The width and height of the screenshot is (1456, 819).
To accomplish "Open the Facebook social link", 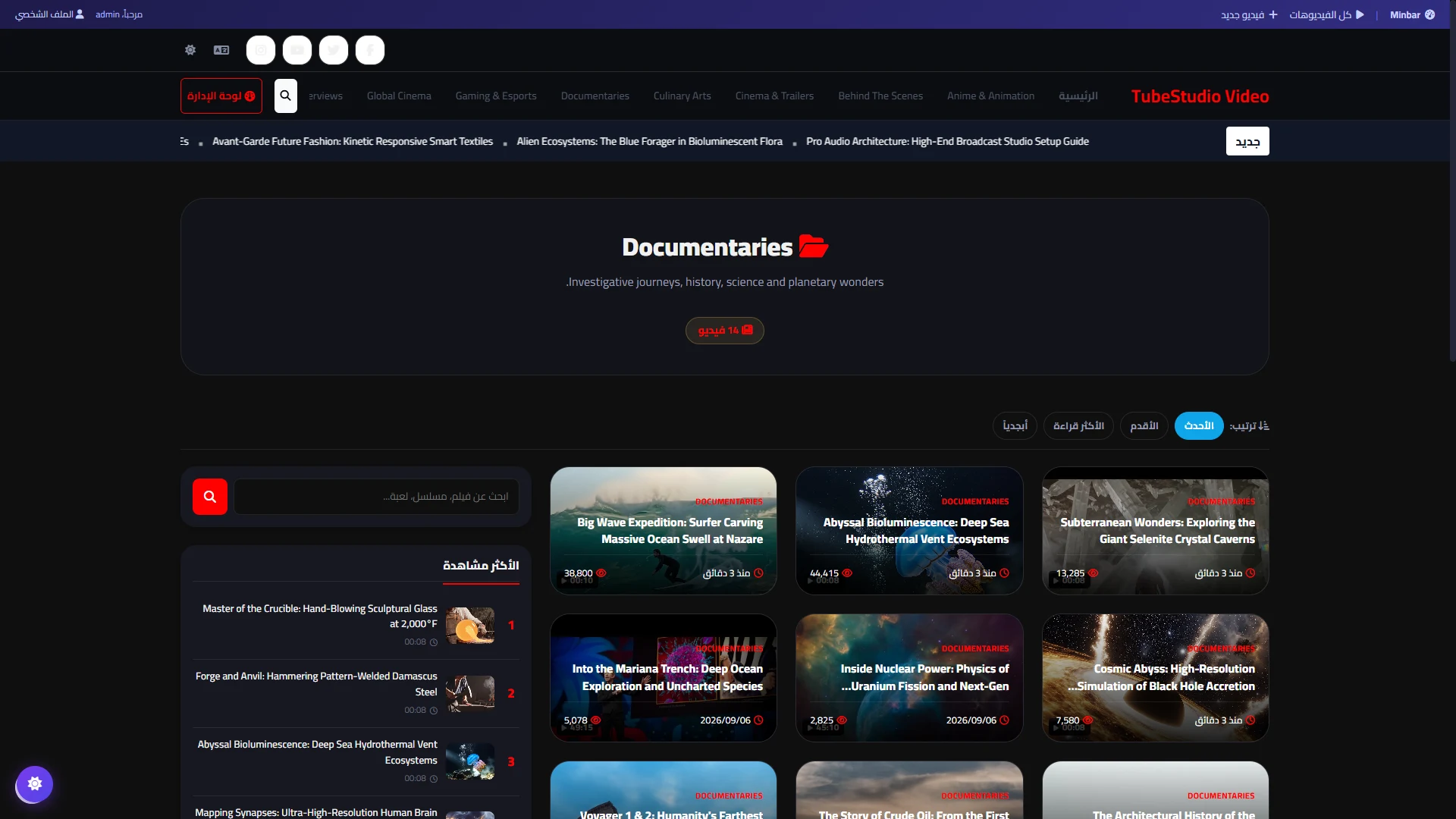I will (x=370, y=50).
